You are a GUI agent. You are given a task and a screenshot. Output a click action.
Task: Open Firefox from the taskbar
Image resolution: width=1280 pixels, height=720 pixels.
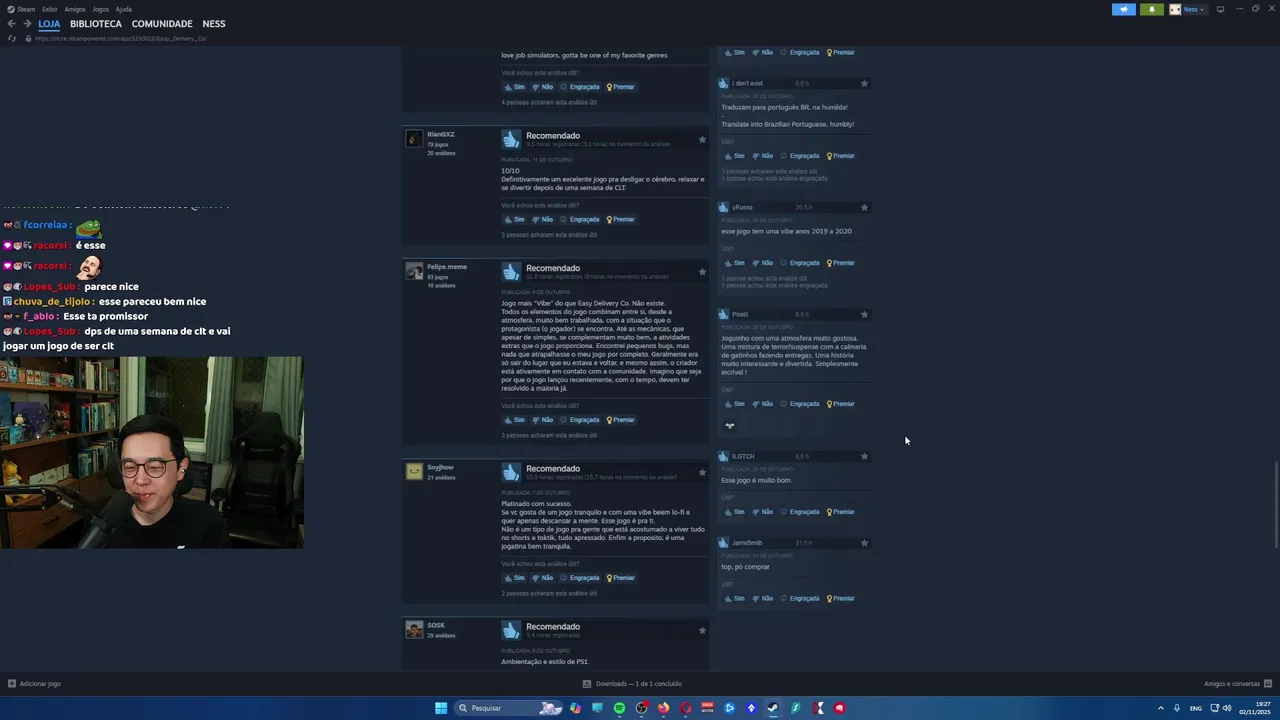663,708
